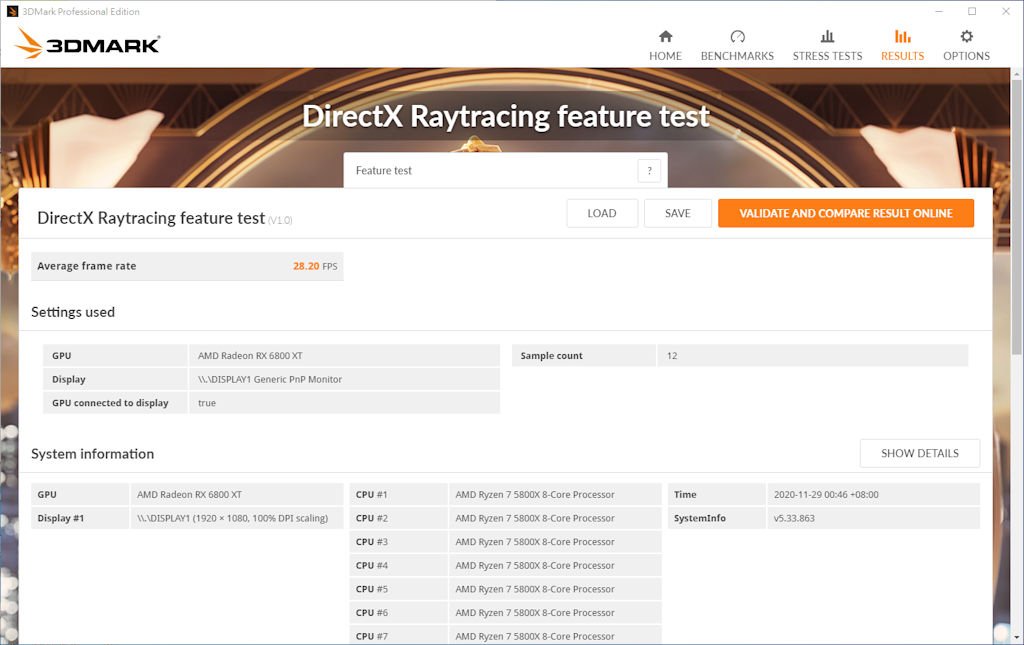Image resolution: width=1024 pixels, height=645 pixels.
Task: Click the Average frame rate label
Action: click(x=87, y=266)
